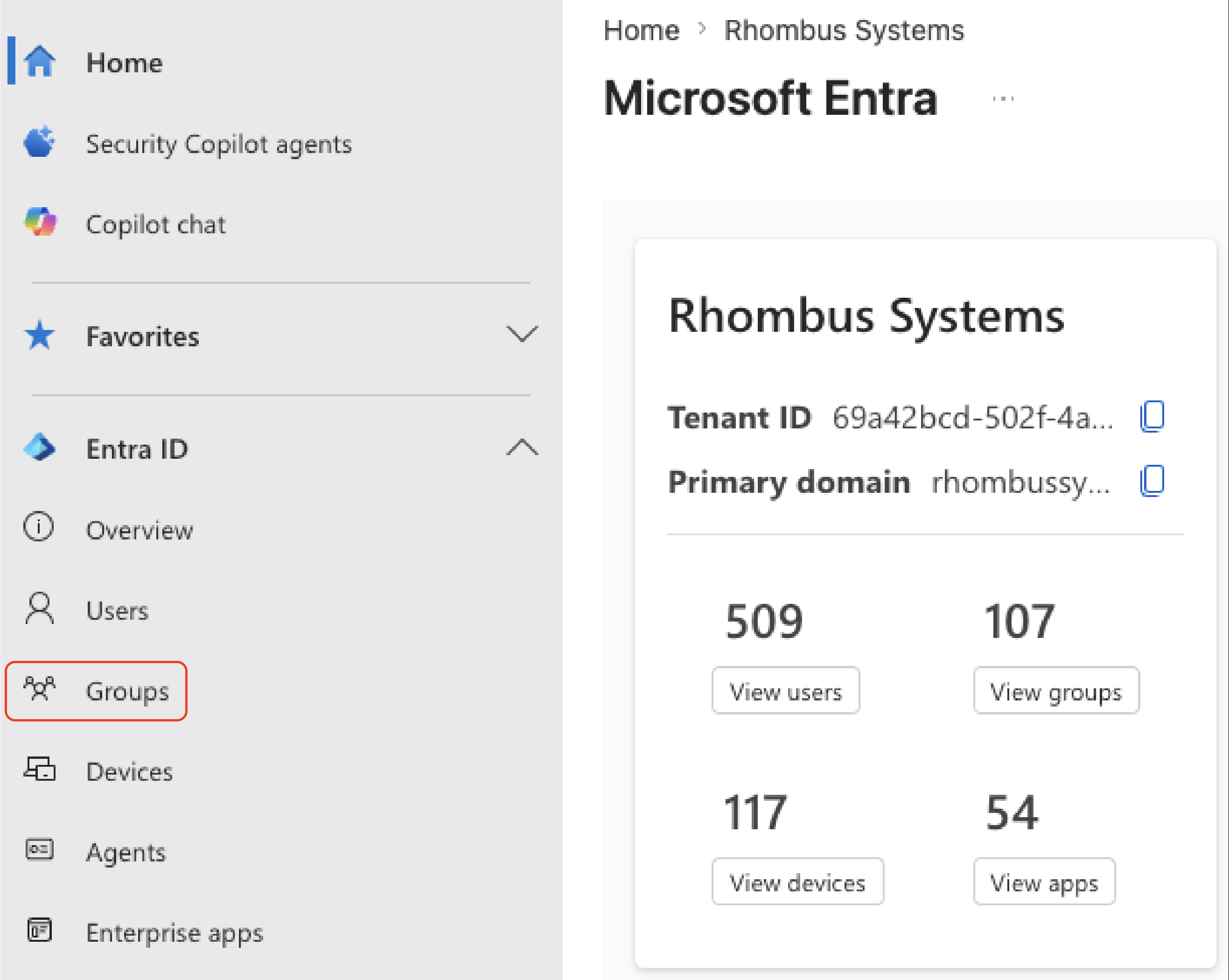Select Users in the navigation menu
Screen dimensions: 1229x980
(x=117, y=610)
